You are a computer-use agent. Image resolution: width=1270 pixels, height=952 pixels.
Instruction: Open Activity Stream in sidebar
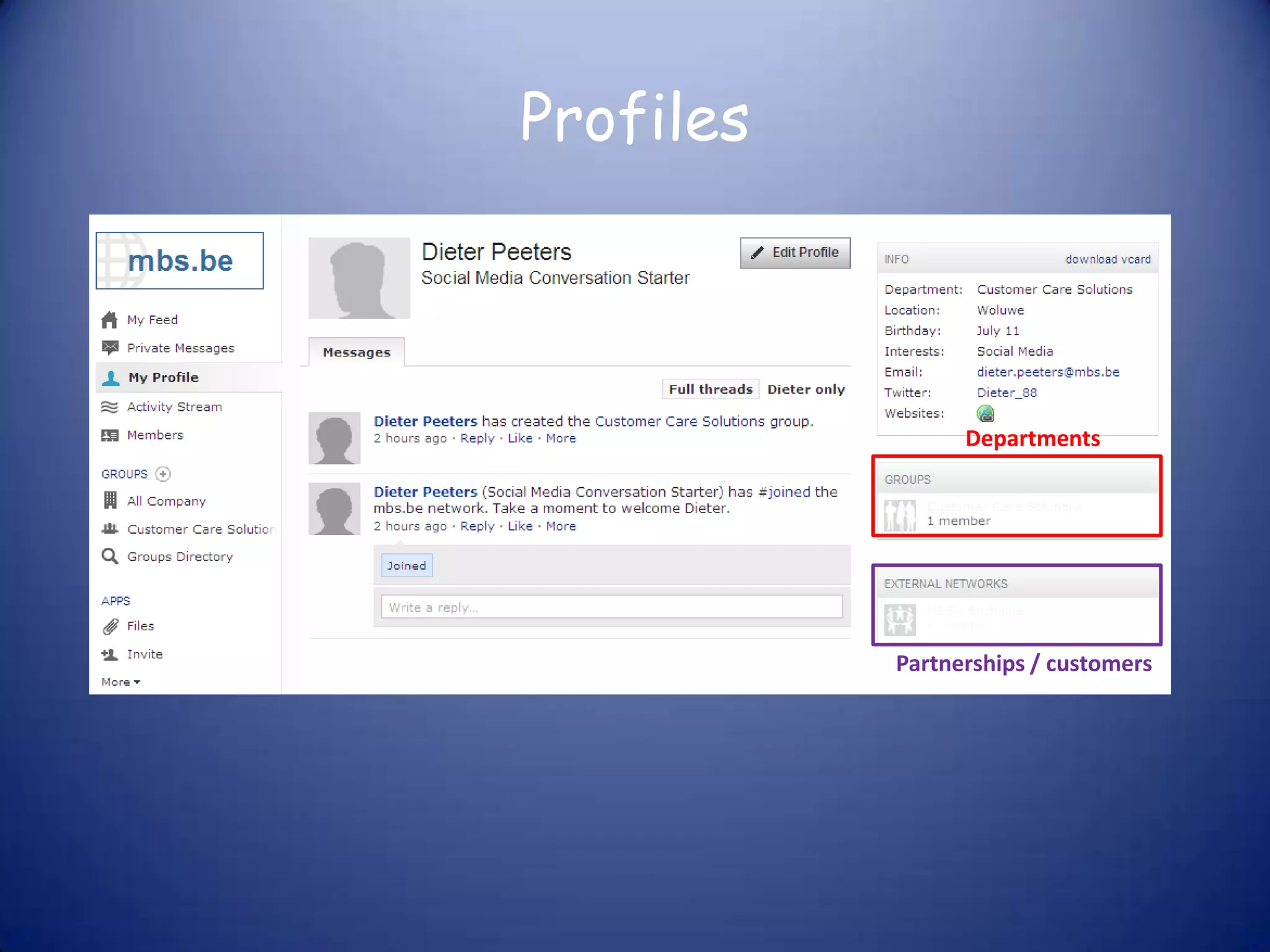175,407
